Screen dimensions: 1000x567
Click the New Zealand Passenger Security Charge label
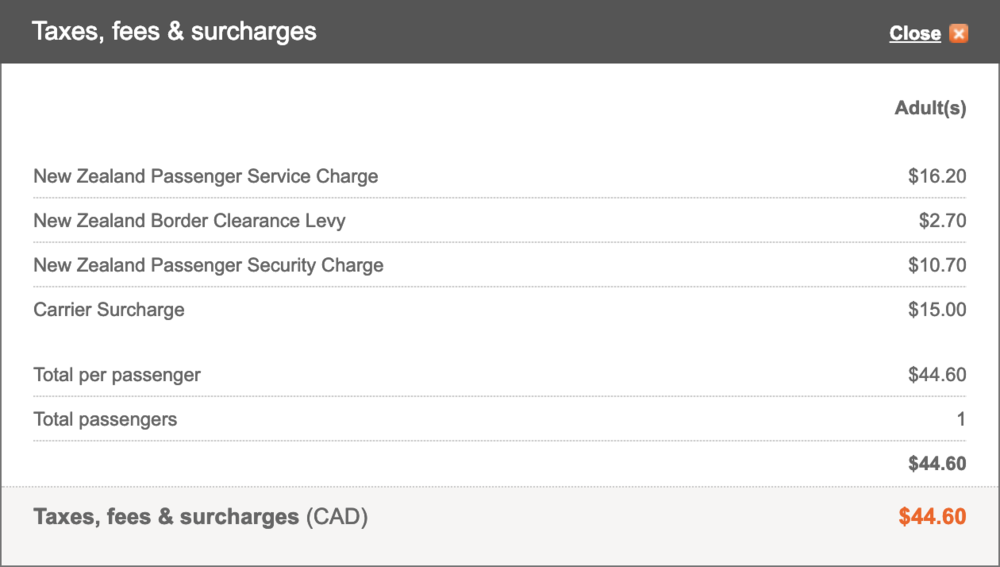[208, 265]
